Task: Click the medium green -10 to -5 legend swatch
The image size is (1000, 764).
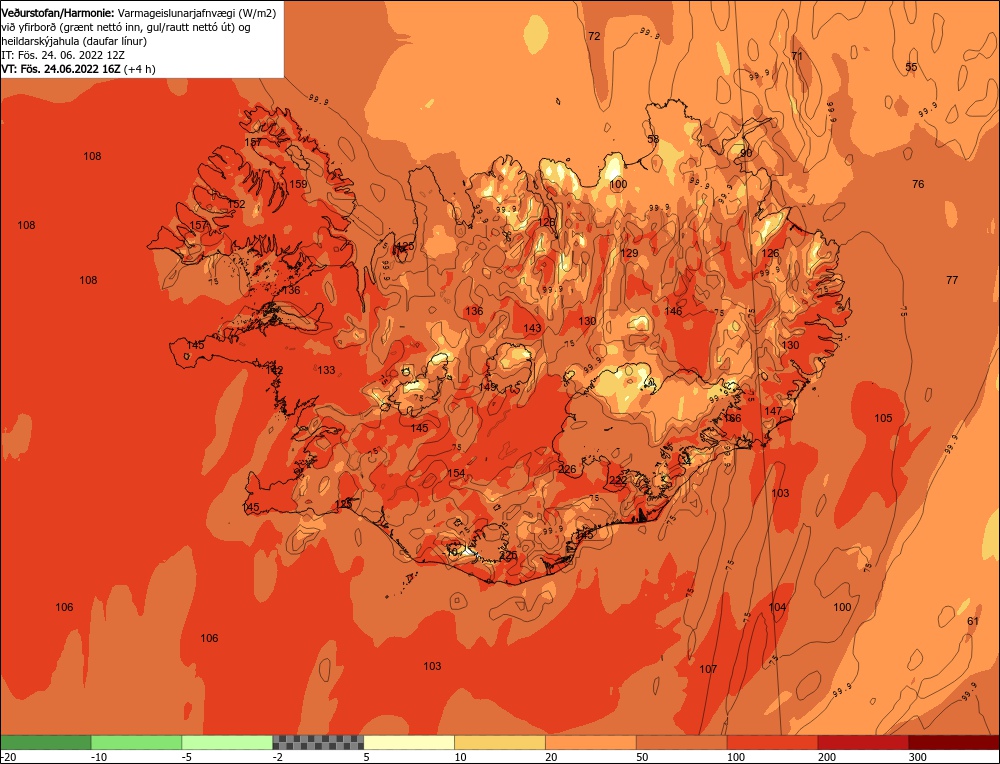Action: 136,742
